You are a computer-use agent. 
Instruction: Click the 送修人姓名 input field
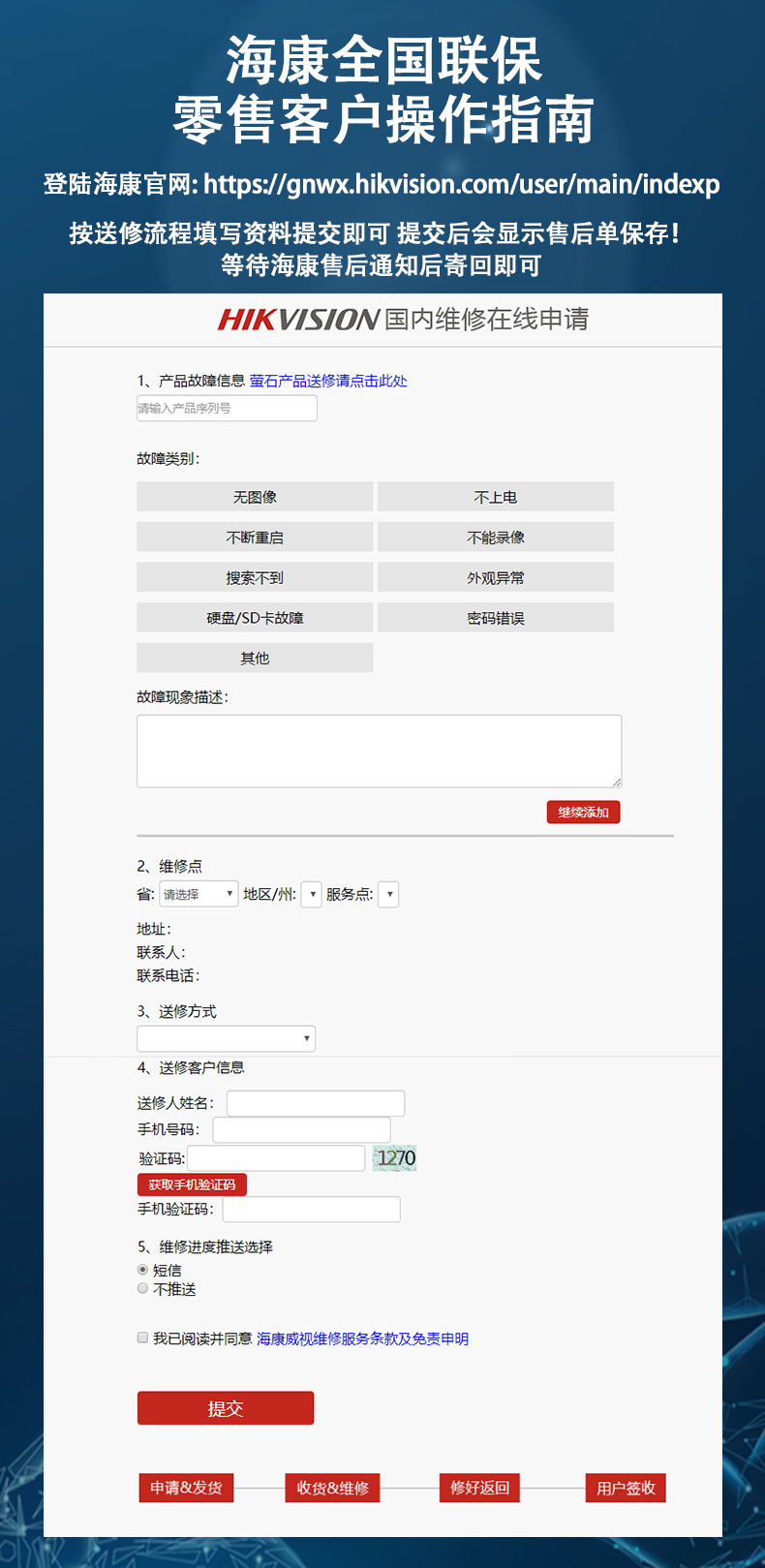[x=316, y=1103]
